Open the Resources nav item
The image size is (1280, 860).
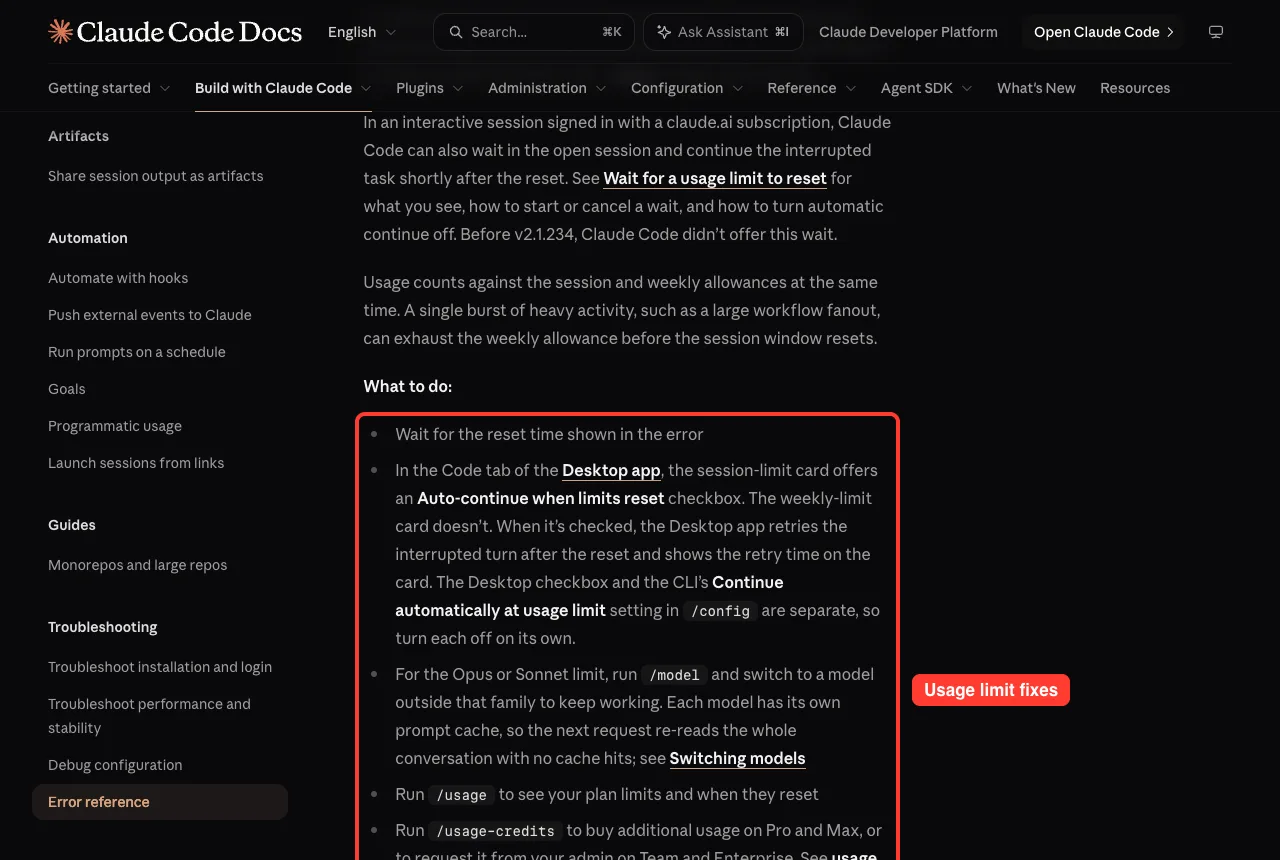tap(1135, 88)
